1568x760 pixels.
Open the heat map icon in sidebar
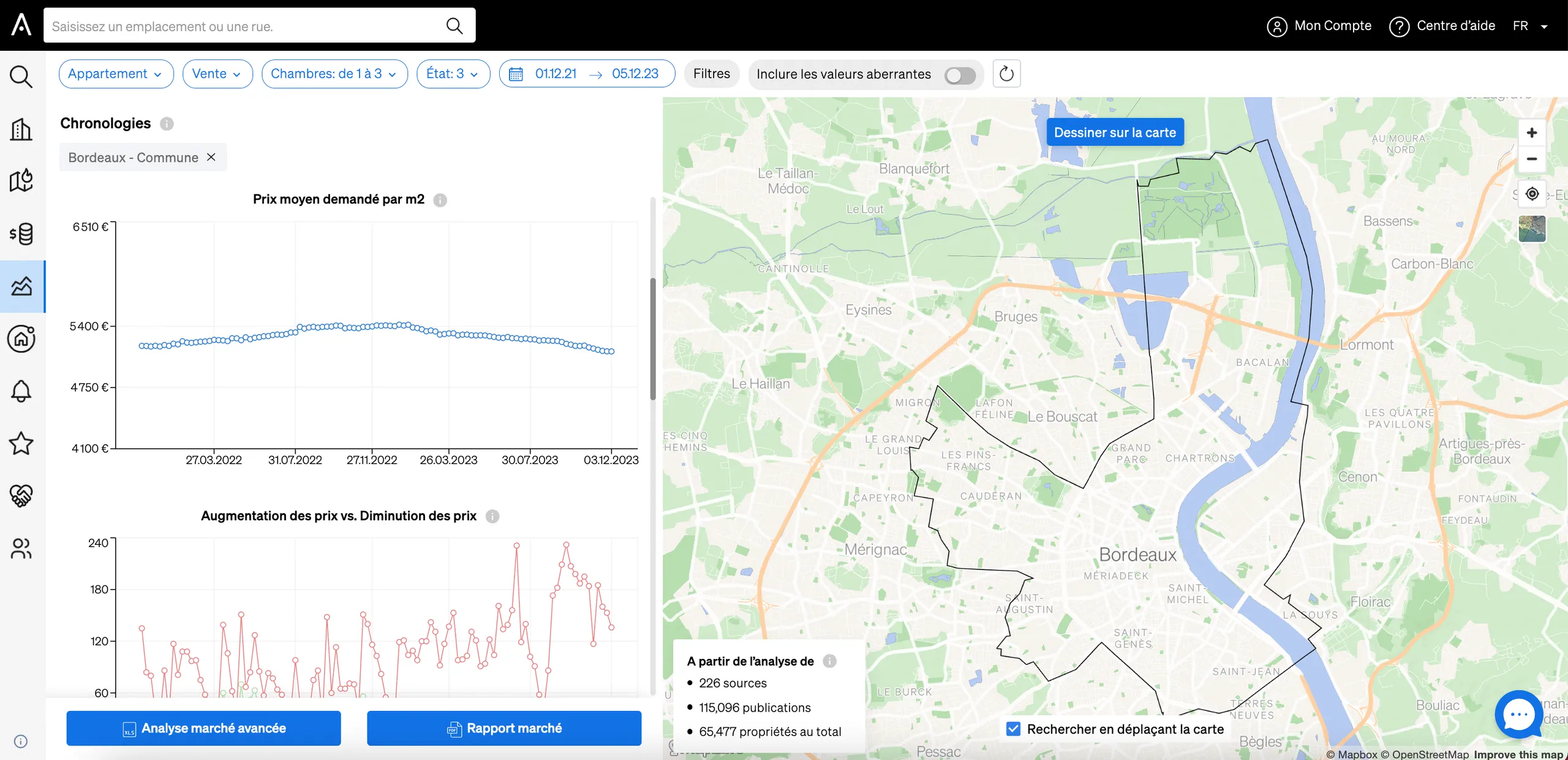tap(21, 181)
